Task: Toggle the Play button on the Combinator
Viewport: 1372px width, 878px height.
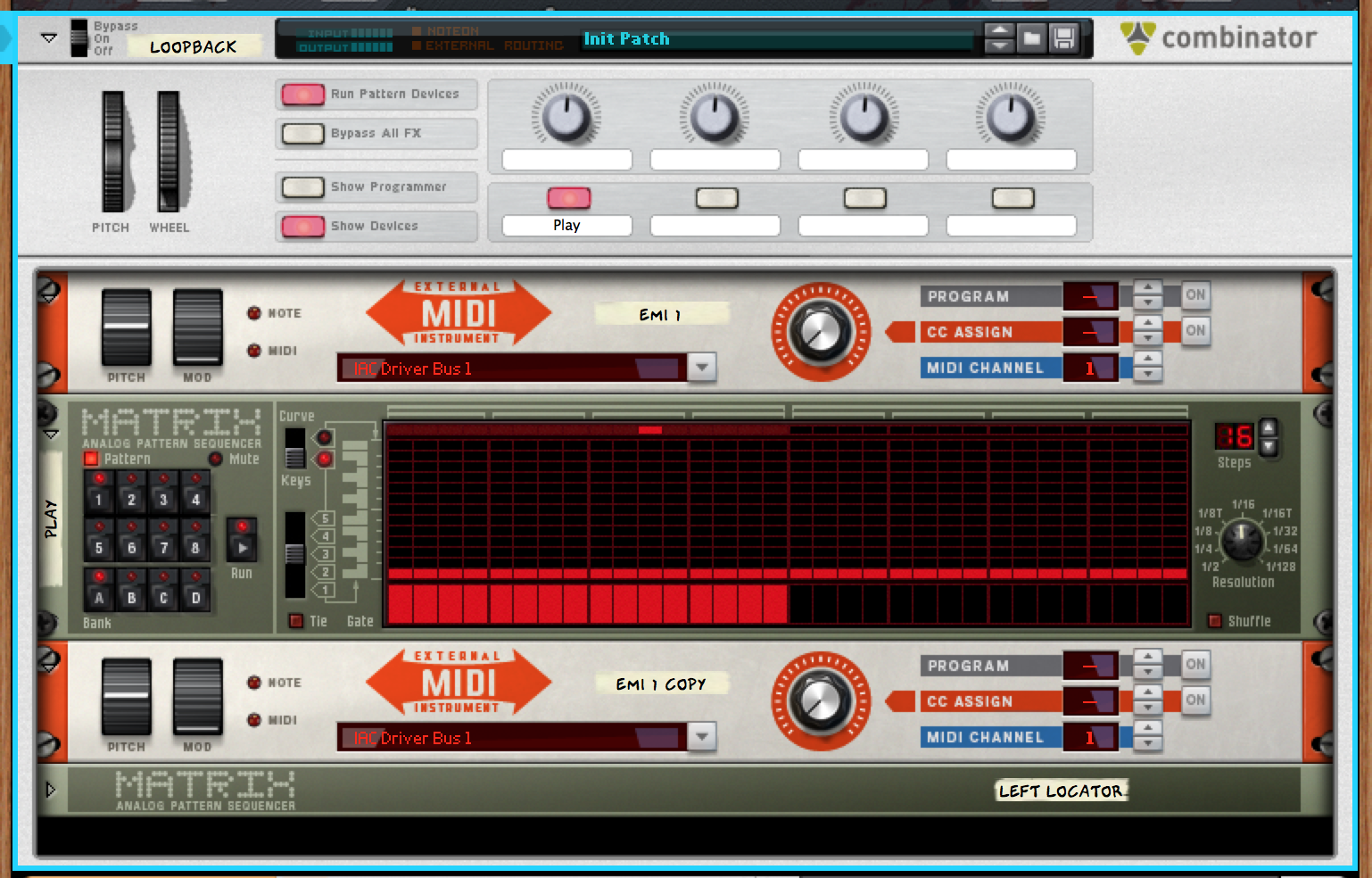Action: coord(568,197)
